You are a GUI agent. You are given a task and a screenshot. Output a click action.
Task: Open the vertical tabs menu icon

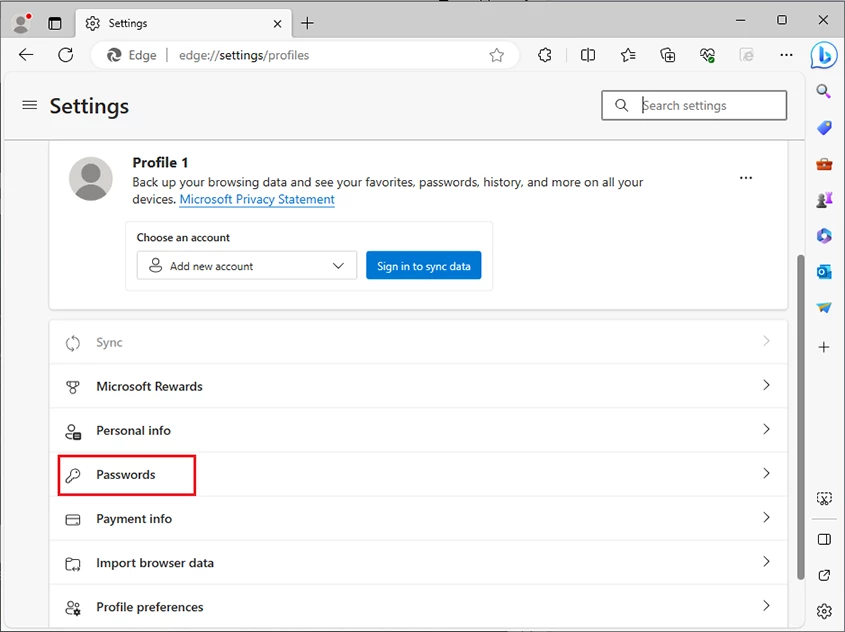click(55, 23)
